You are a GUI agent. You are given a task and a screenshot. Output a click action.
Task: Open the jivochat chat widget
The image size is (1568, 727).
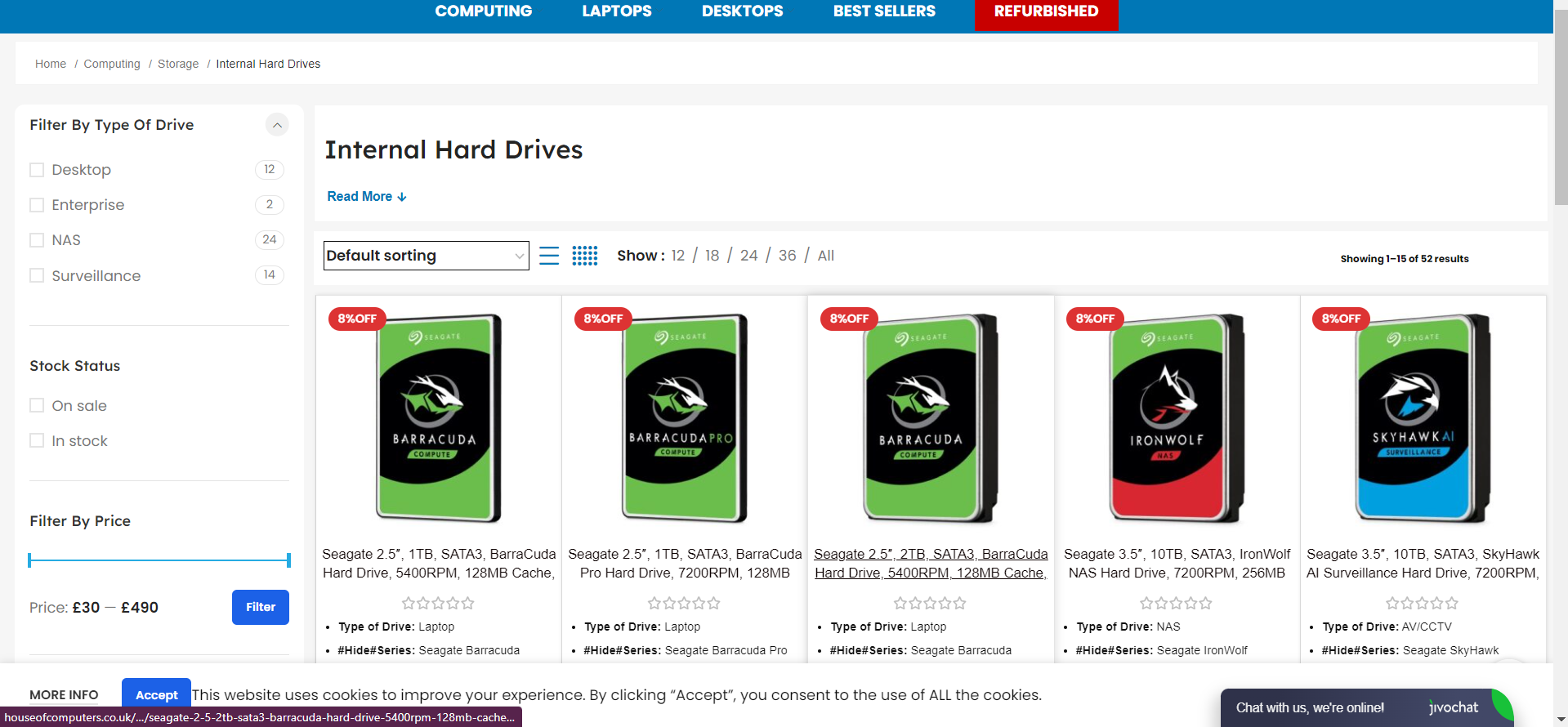(x=1367, y=707)
